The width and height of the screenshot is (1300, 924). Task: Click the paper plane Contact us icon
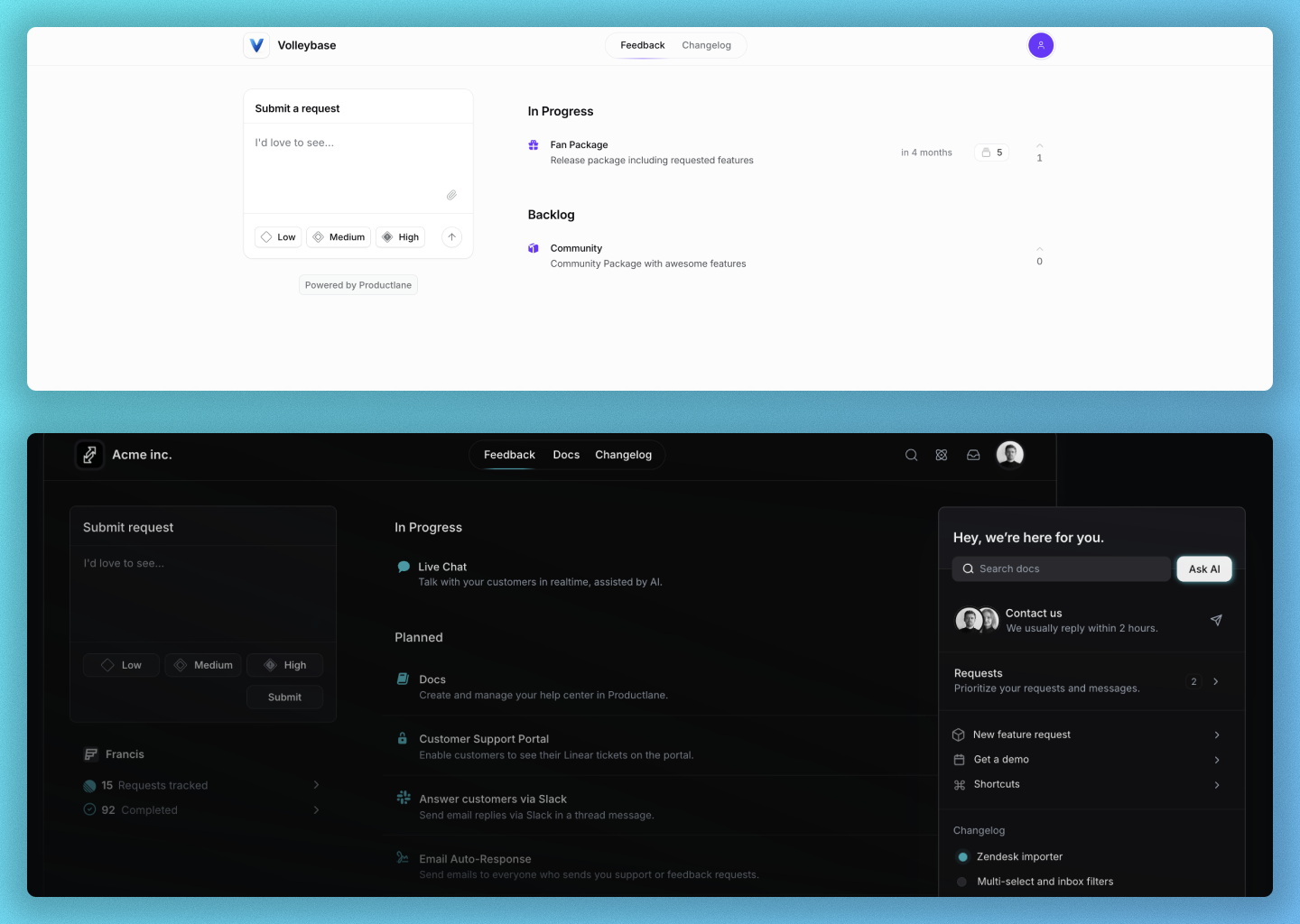tap(1216, 620)
